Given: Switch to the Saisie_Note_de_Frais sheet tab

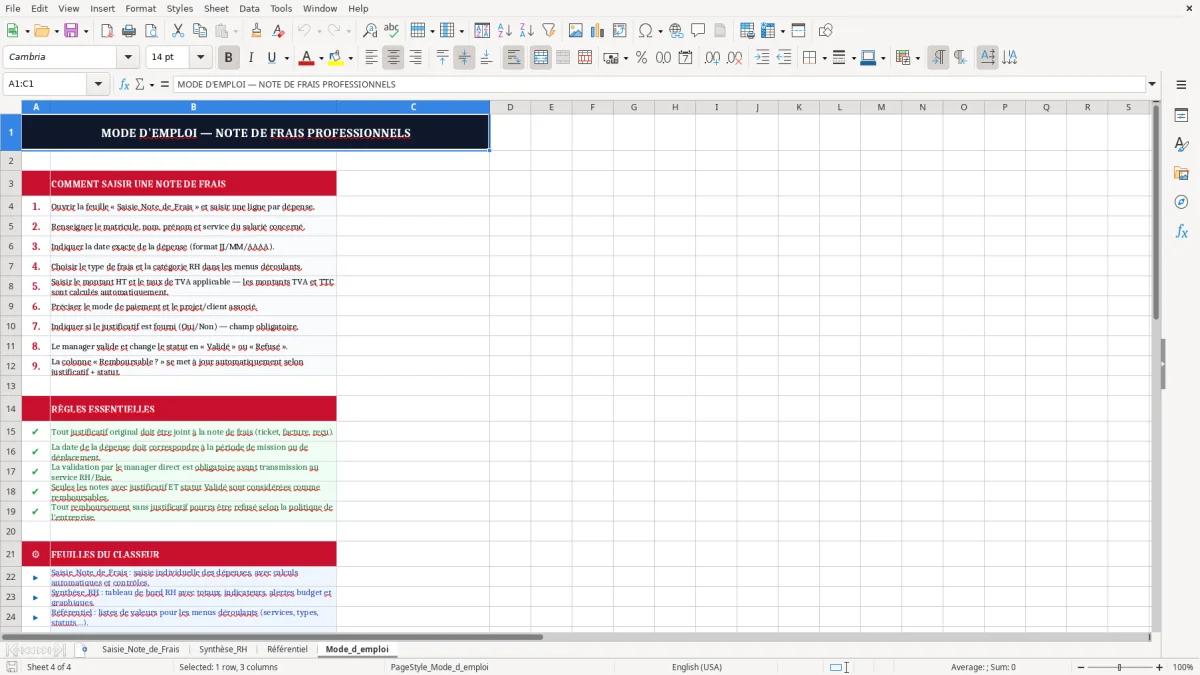Looking at the screenshot, I should 141,649.
